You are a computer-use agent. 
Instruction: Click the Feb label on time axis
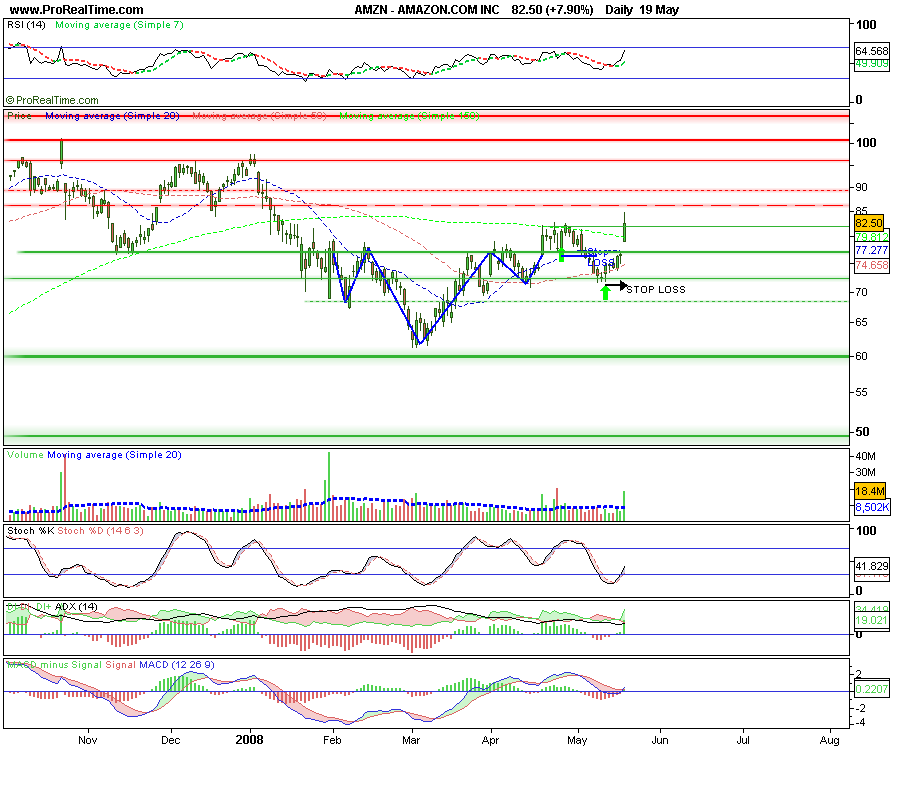coord(332,740)
